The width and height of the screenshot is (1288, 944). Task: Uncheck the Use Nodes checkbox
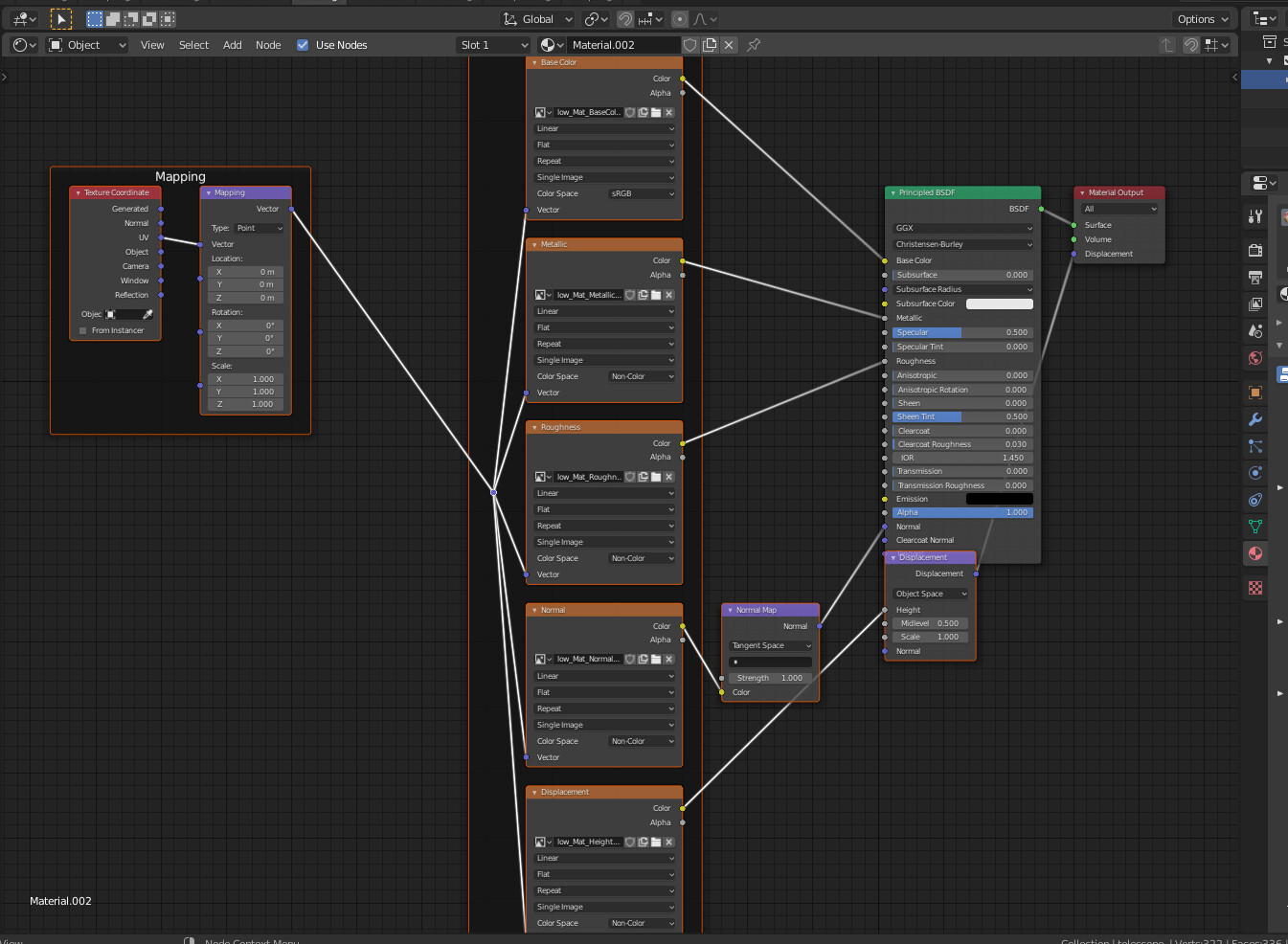click(303, 45)
